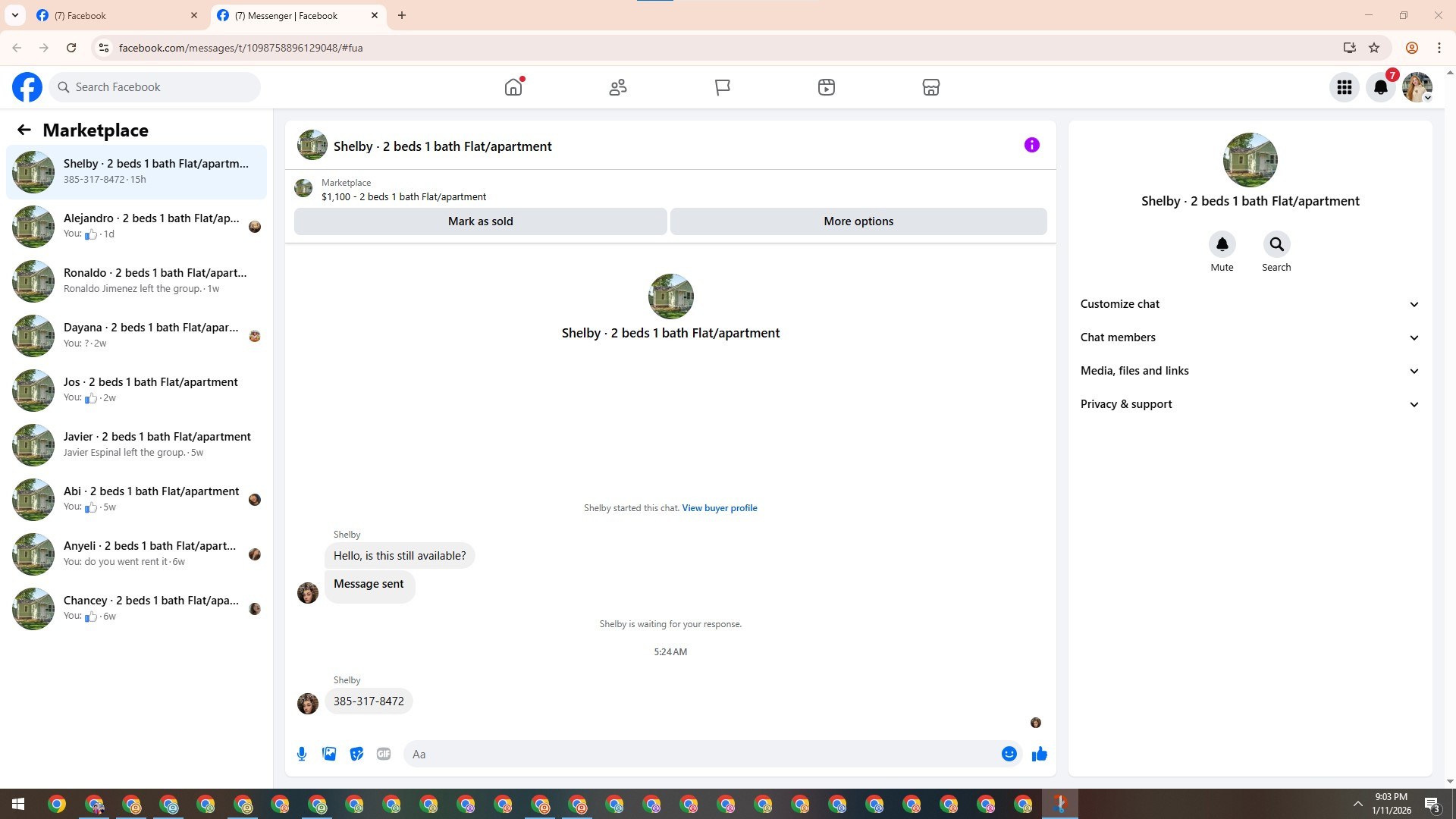Open the Chrome tab search dropdown
The height and width of the screenshot is (819, 1456).
pyautogui.click(x=14, y=15)
